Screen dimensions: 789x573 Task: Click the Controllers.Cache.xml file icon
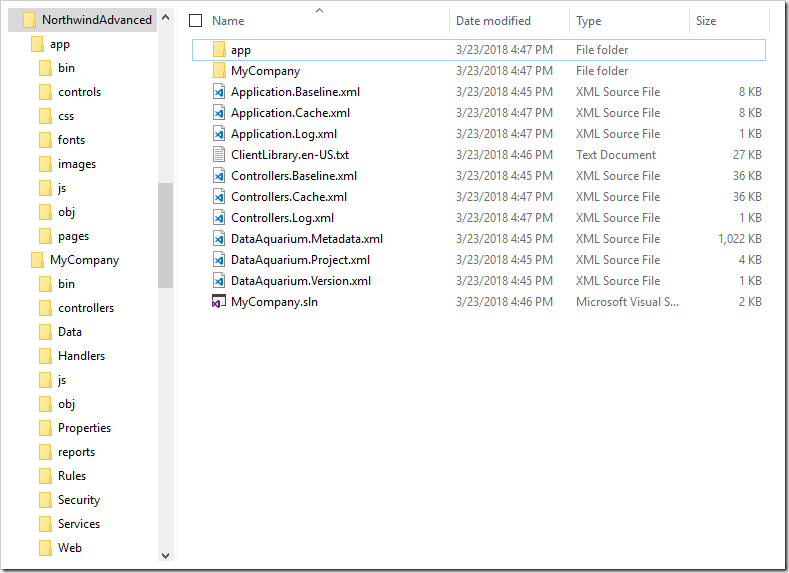pos(219,197)
